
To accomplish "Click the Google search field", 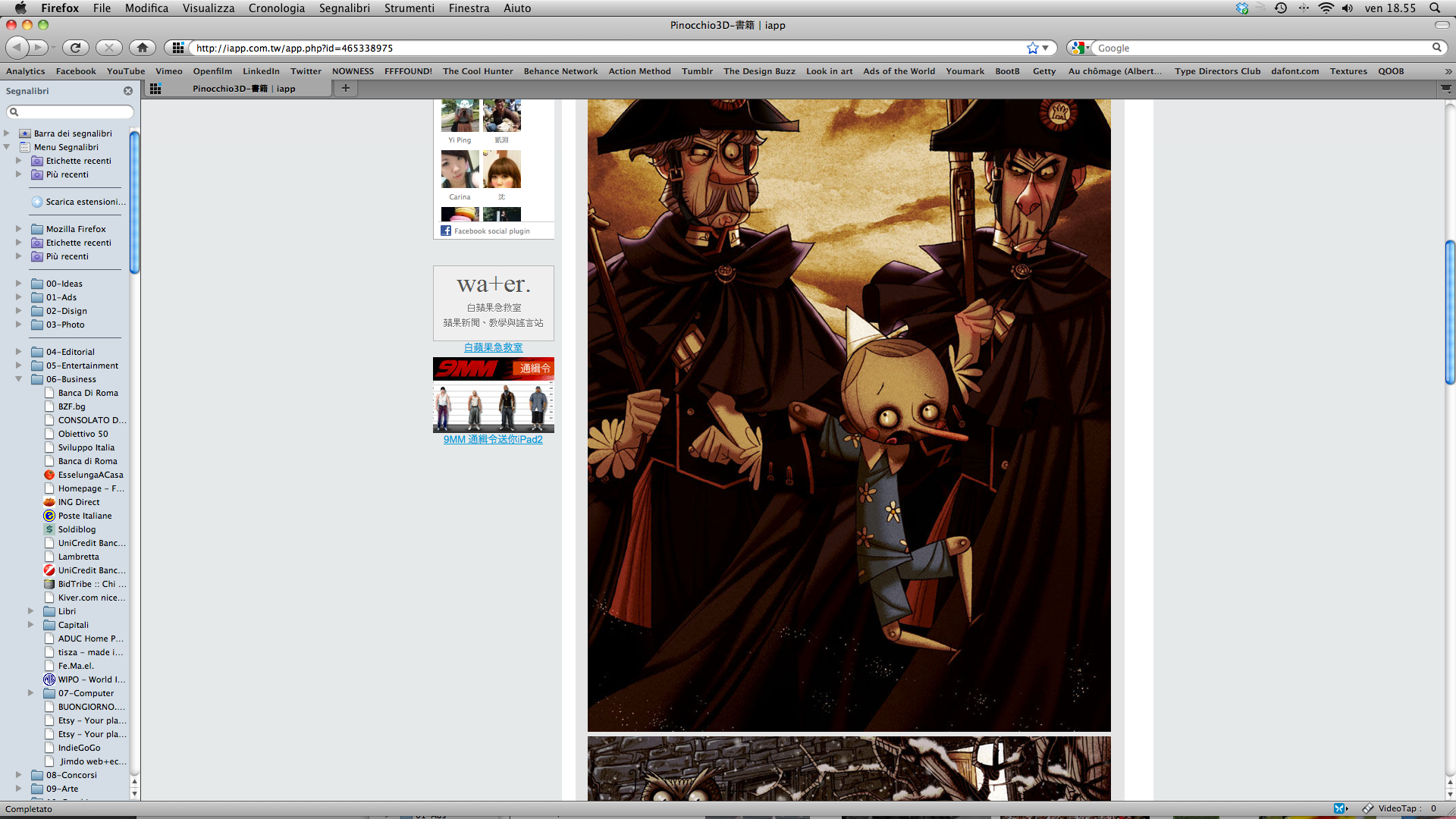I will point(1259,48).
